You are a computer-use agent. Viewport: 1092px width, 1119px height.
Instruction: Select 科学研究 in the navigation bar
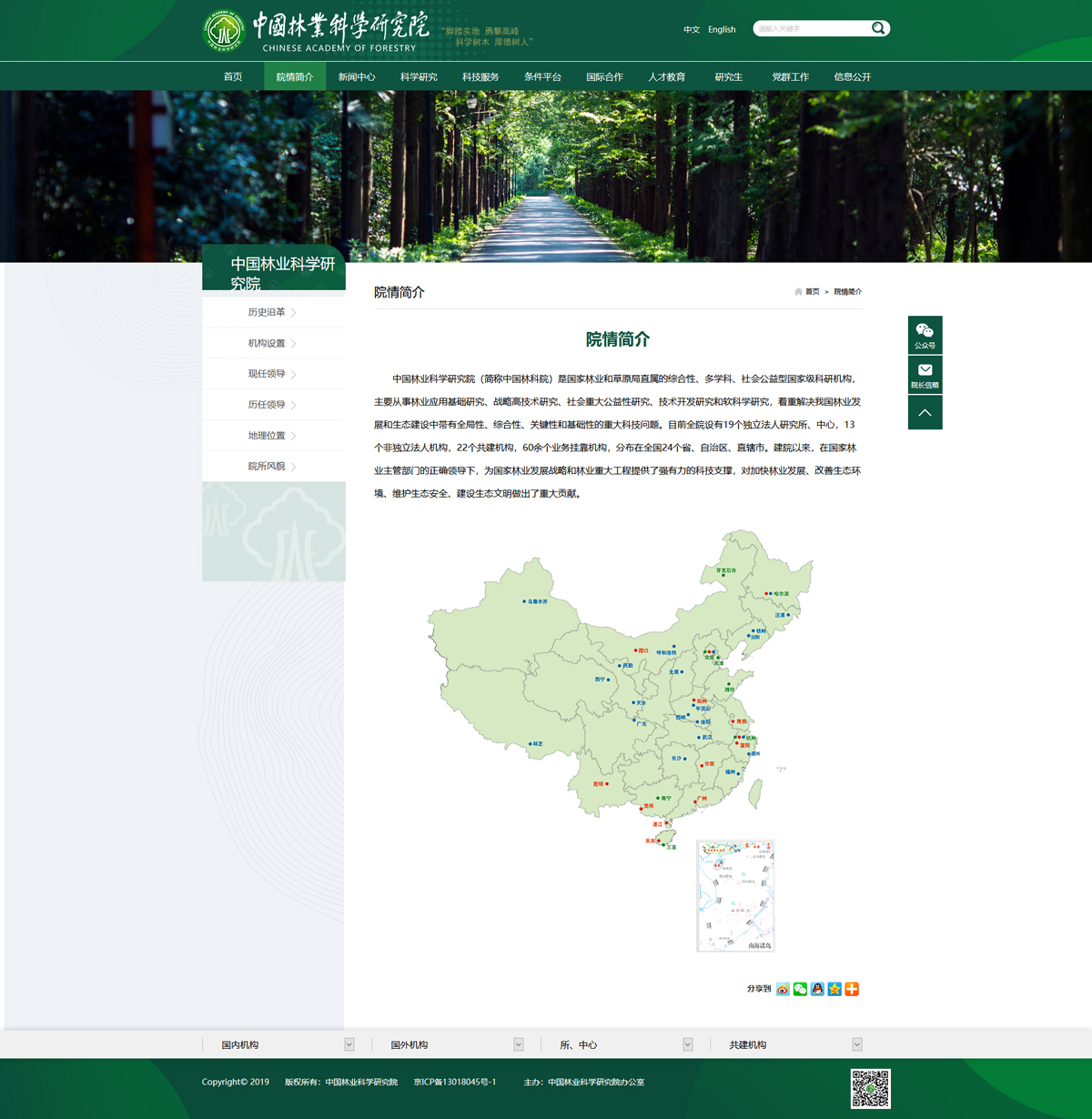pos(419,77)
